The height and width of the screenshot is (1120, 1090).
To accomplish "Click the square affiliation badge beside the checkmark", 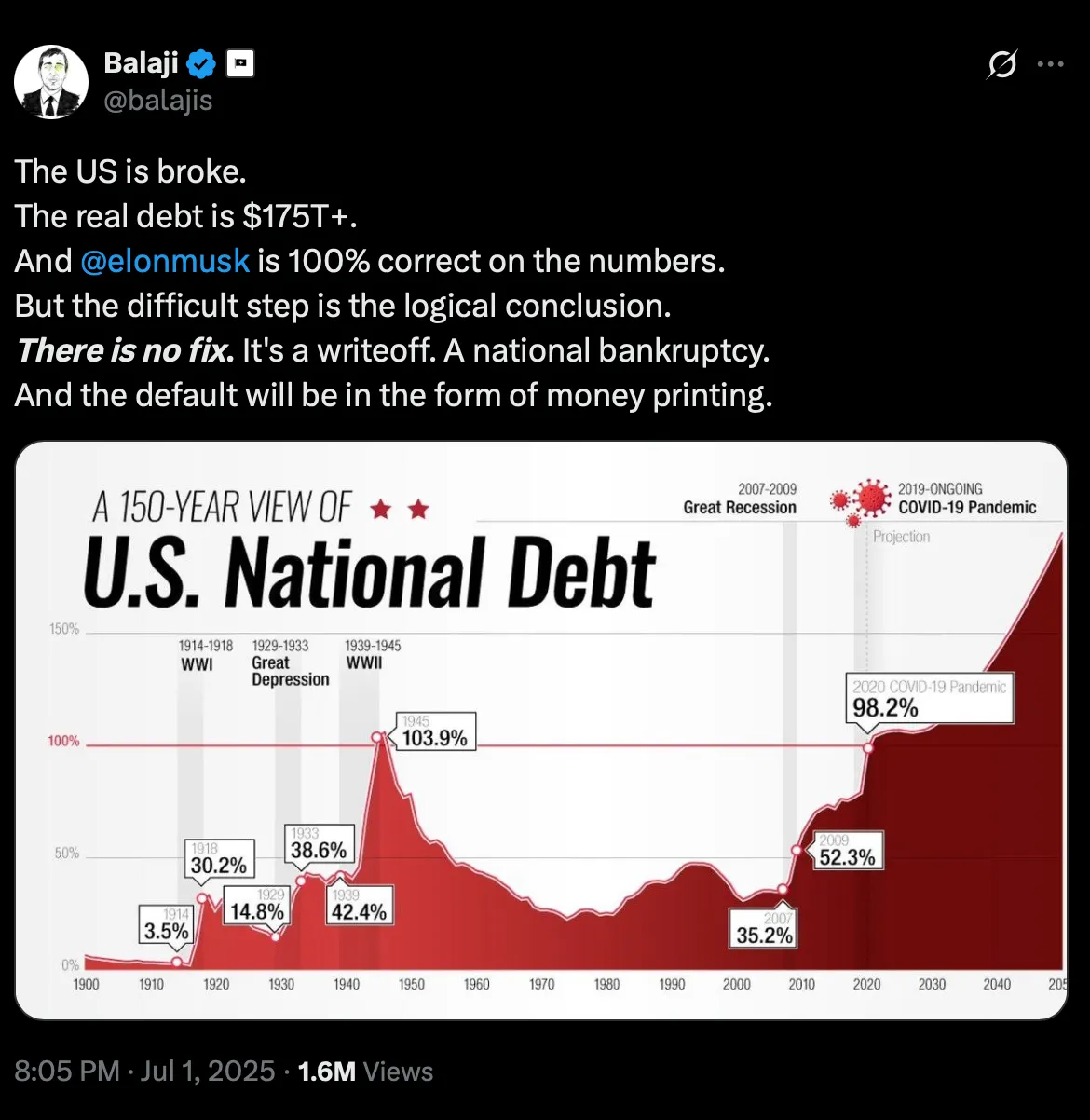I will (x=239, y=62).
